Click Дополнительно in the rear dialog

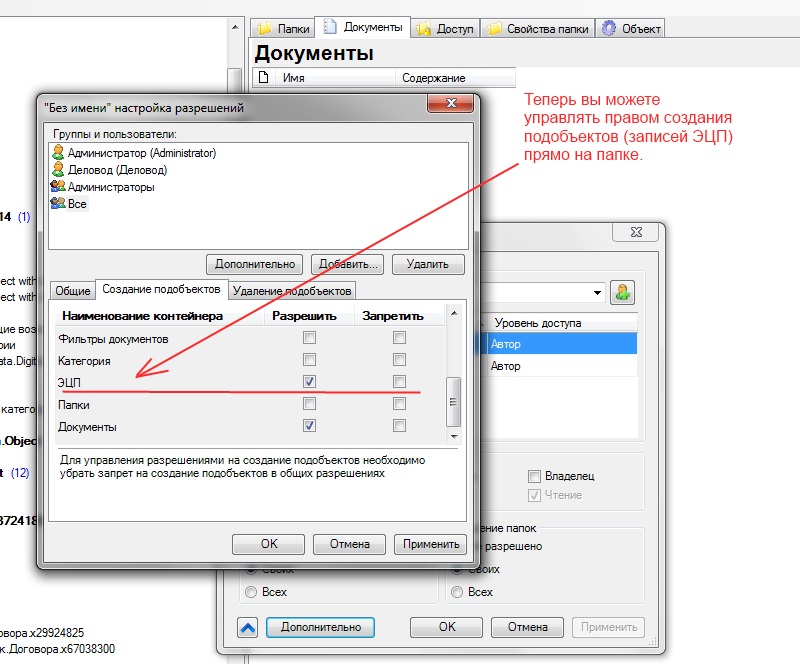pyautogui.click(x=320, y=627)
